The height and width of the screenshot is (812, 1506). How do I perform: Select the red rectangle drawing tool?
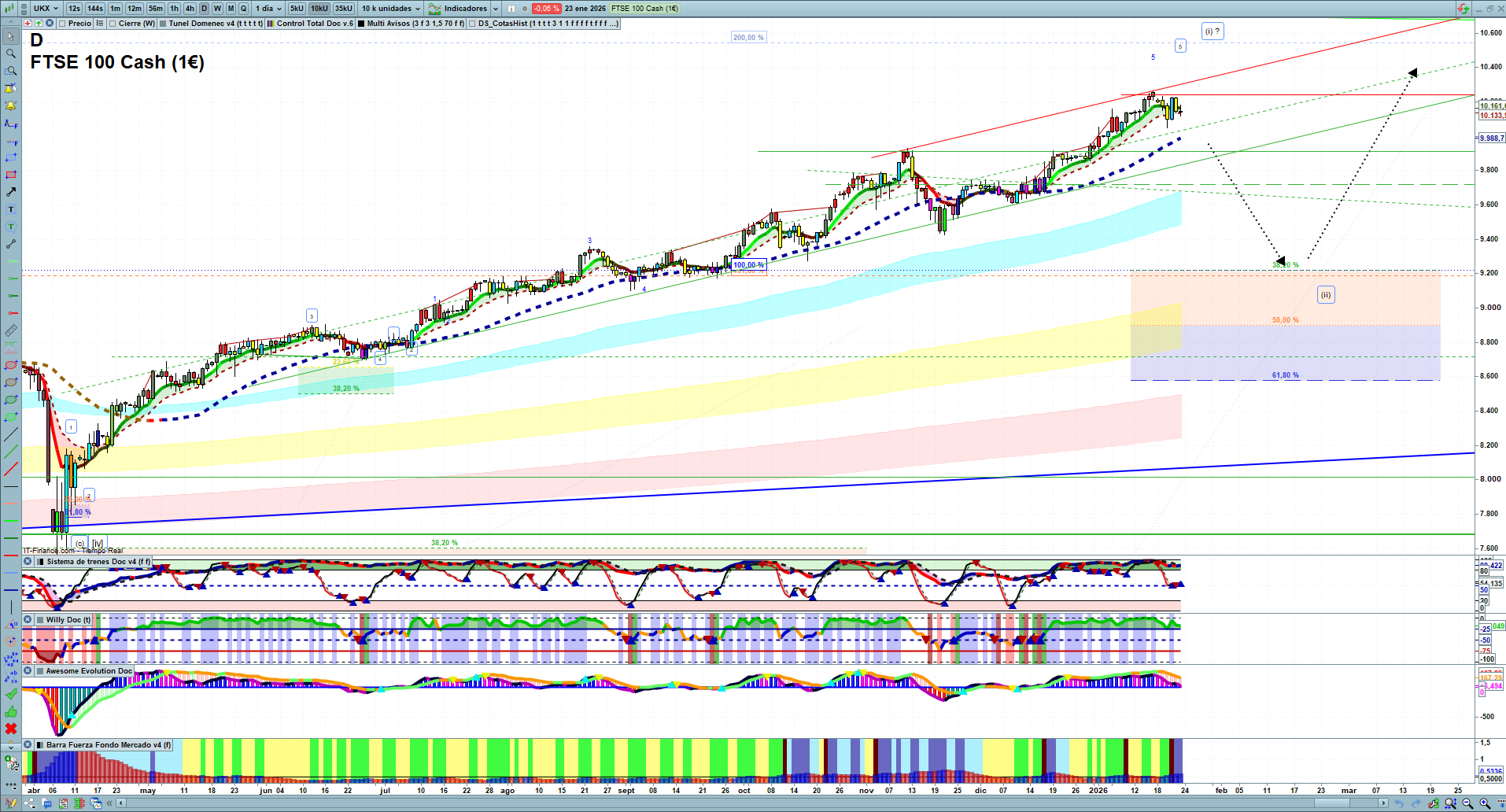(x=11, y=175)
